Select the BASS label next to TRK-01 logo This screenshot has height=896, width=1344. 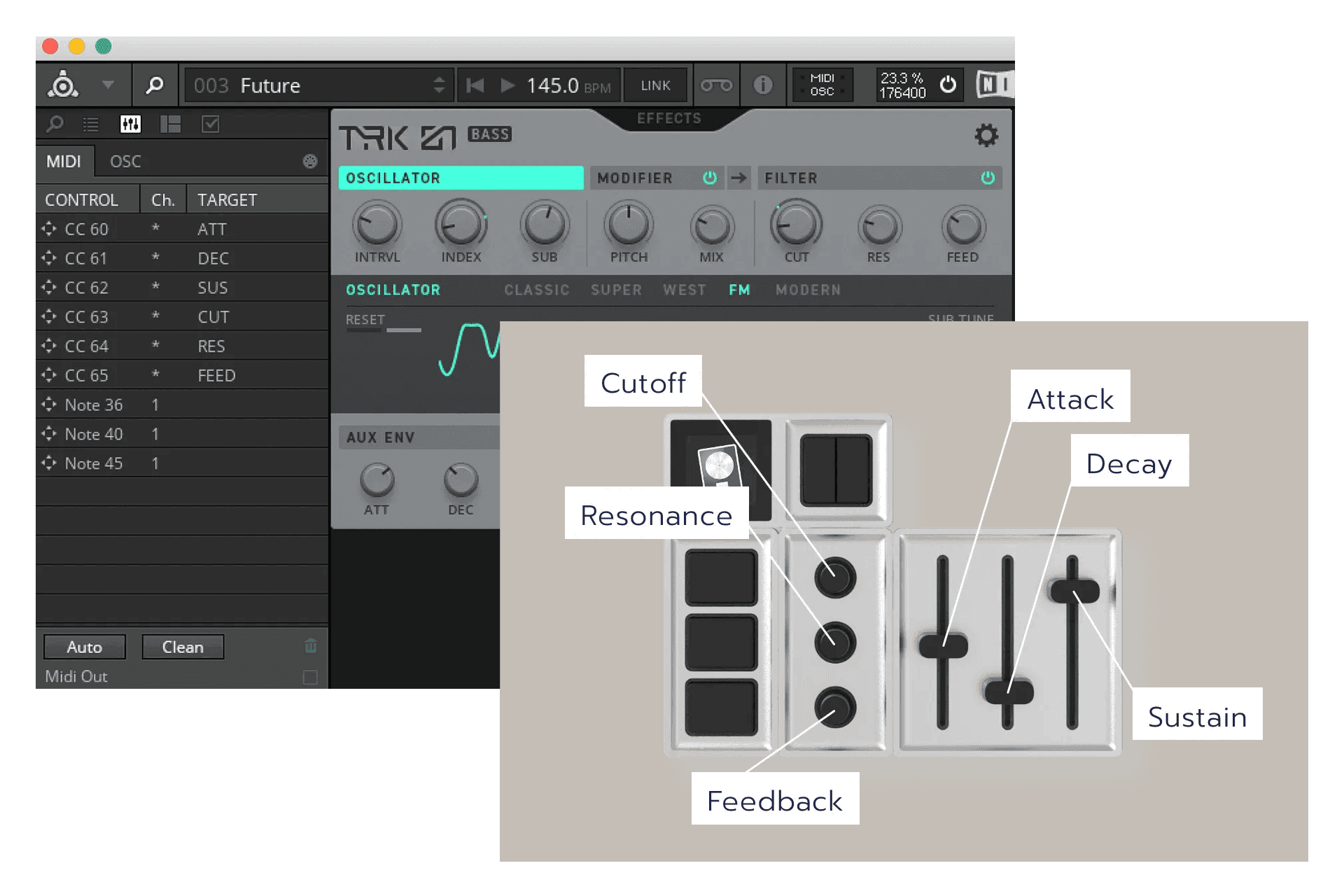tap(490, 134)
